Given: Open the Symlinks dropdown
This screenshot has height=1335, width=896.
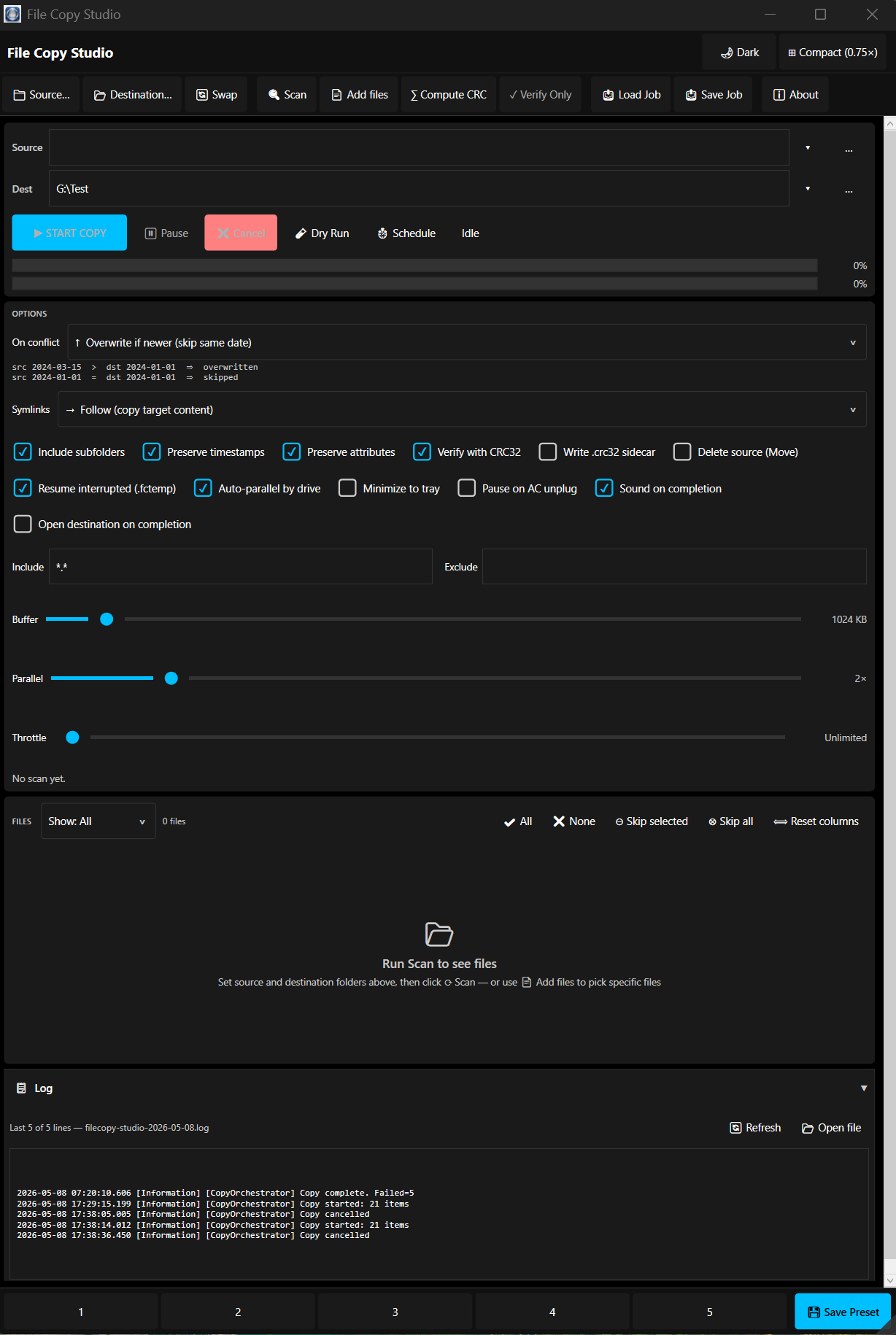Looking at the screenshot, I should [462, 409].
